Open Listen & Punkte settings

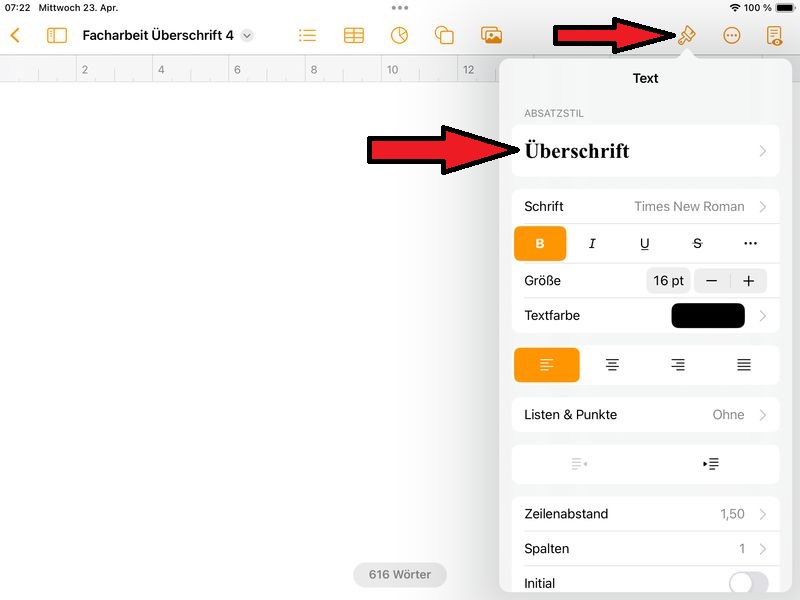pos(645,415)
